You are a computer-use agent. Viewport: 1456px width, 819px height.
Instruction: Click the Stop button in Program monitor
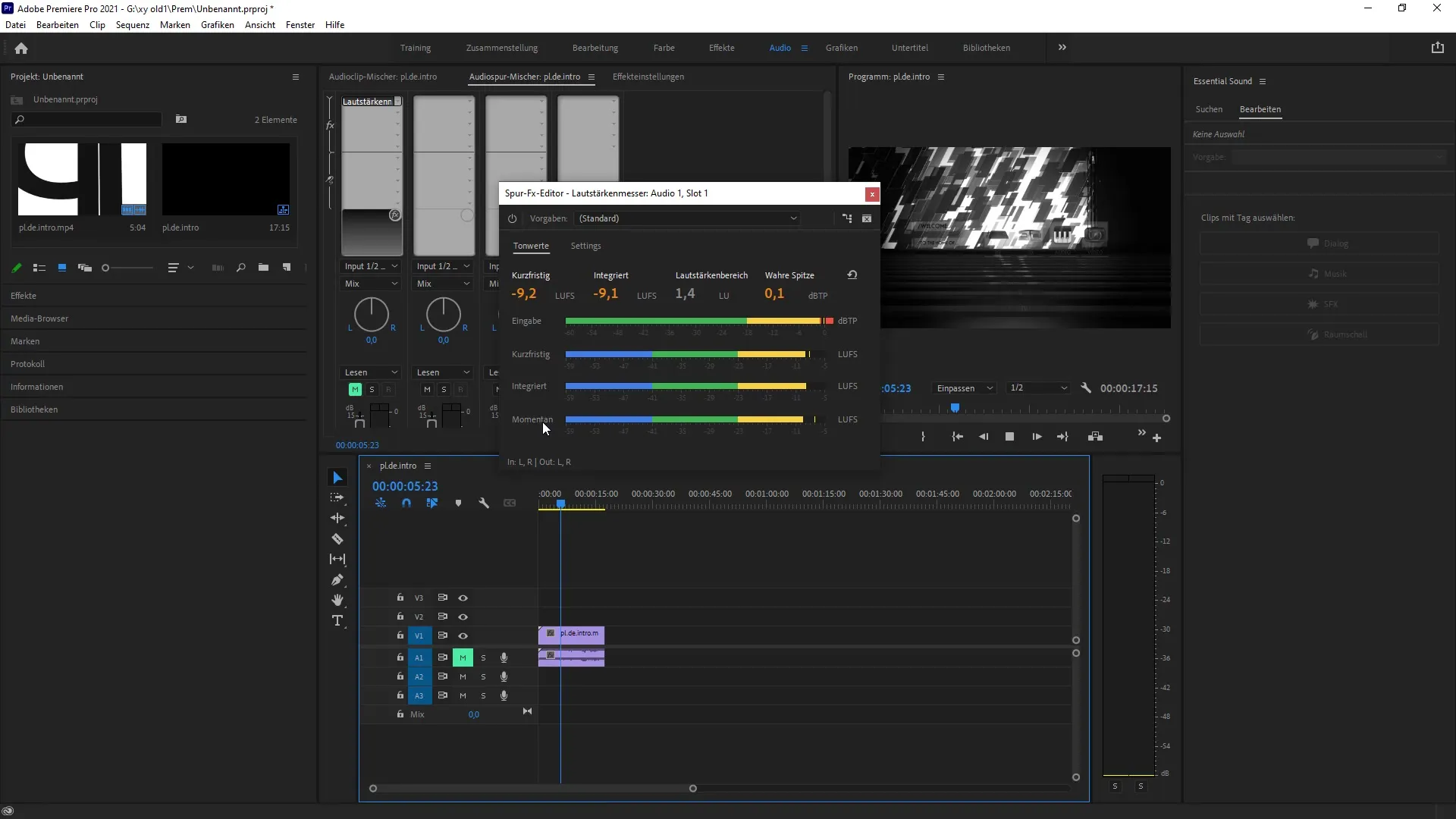(1009, 437)
